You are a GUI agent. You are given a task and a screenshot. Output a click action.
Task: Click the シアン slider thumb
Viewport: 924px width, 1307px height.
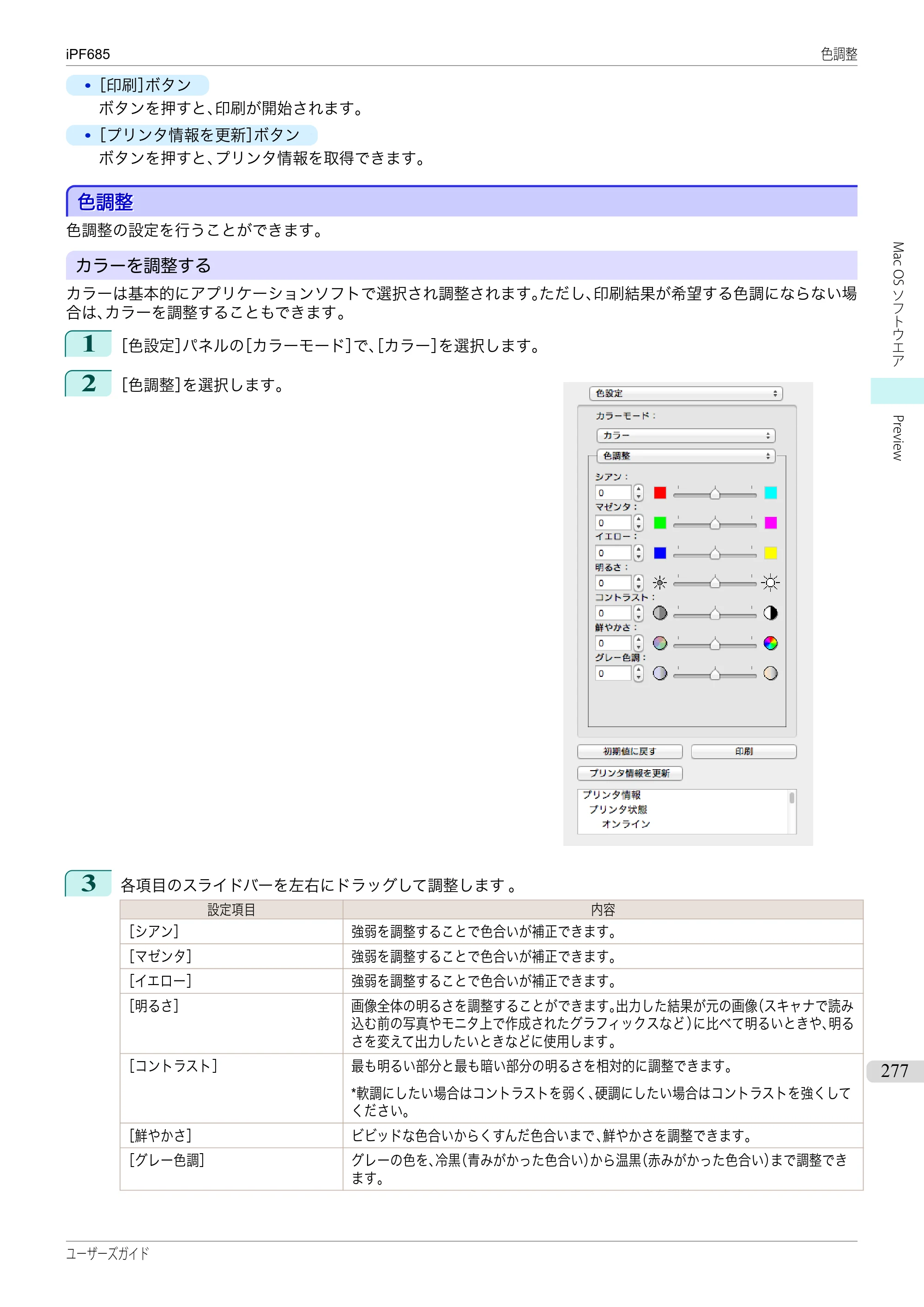[715, 493]
